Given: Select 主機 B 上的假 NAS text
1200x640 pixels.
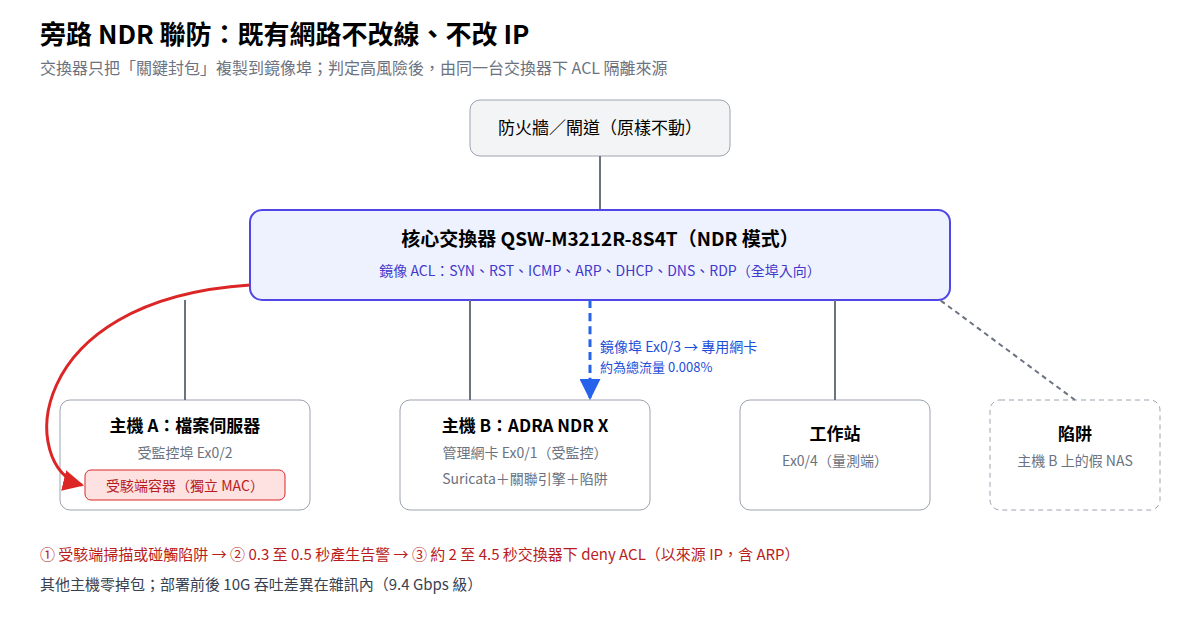Looking at the screenshot, I should [x=1075, y=461].
